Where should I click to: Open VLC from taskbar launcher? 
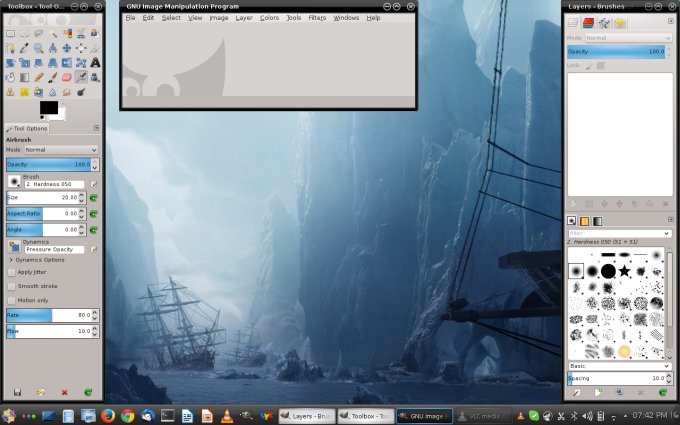[227, 415]
